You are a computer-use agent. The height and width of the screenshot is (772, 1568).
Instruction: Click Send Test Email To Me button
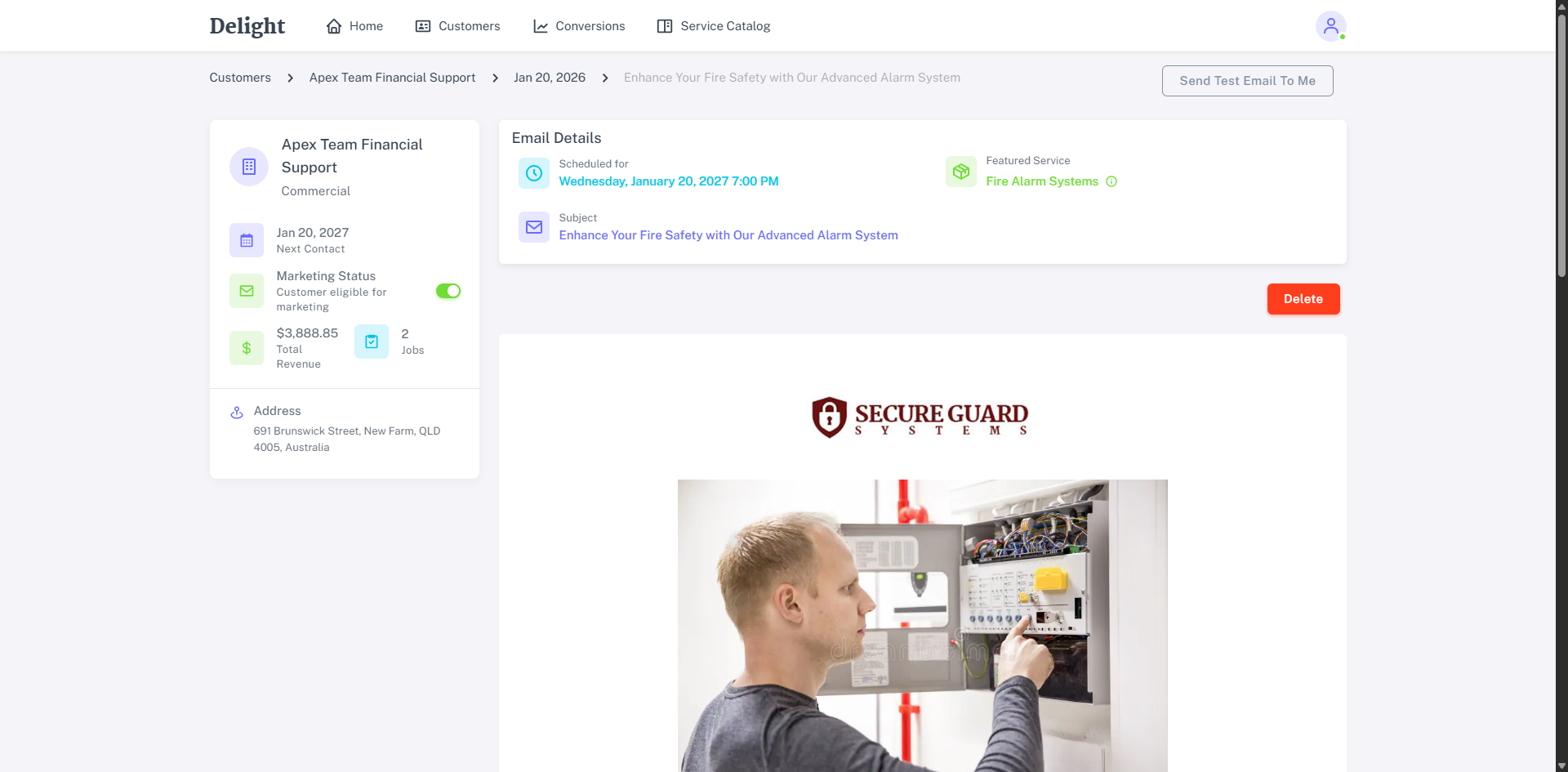(x=1247, y=81)
